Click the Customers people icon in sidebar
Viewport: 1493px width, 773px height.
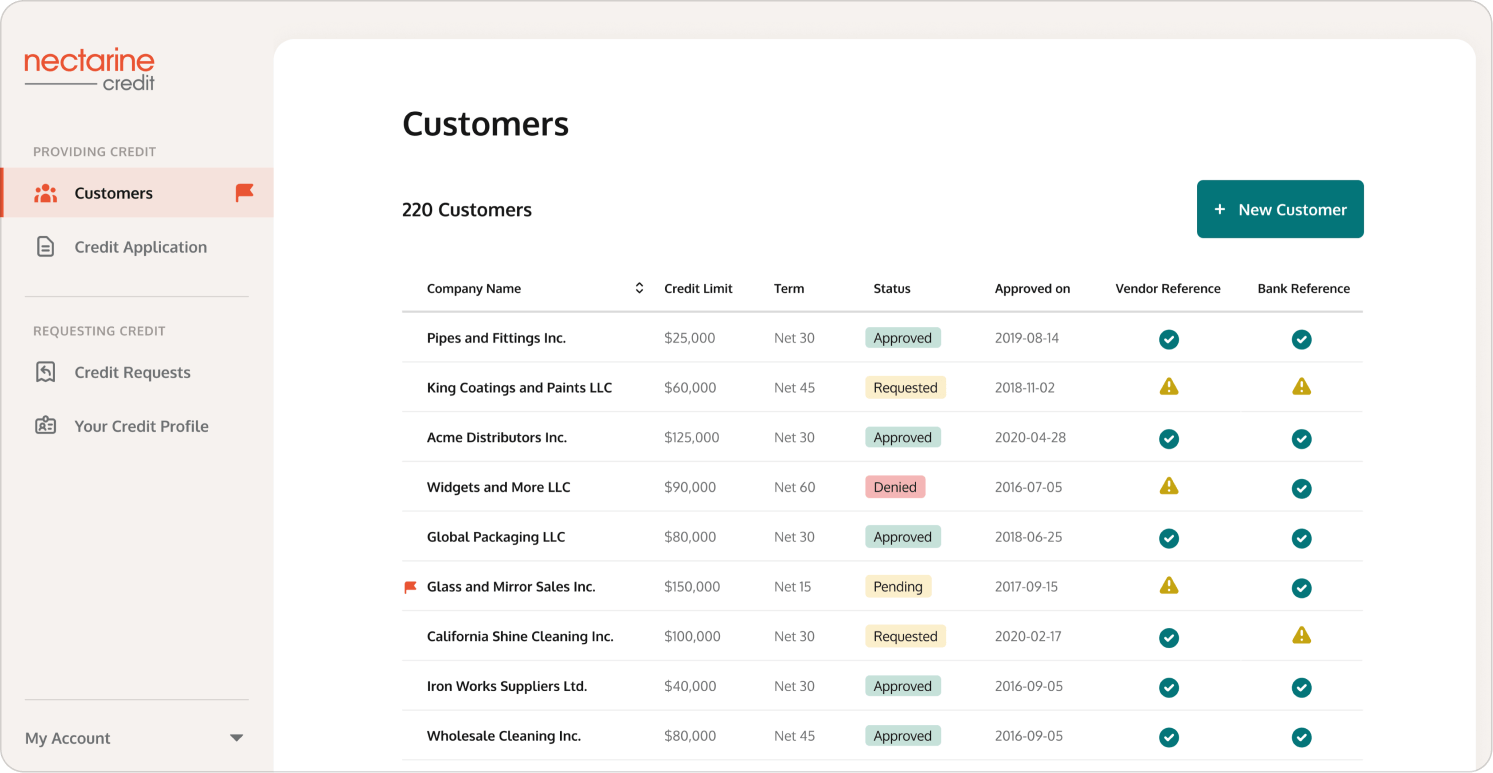tap(45, 193)
